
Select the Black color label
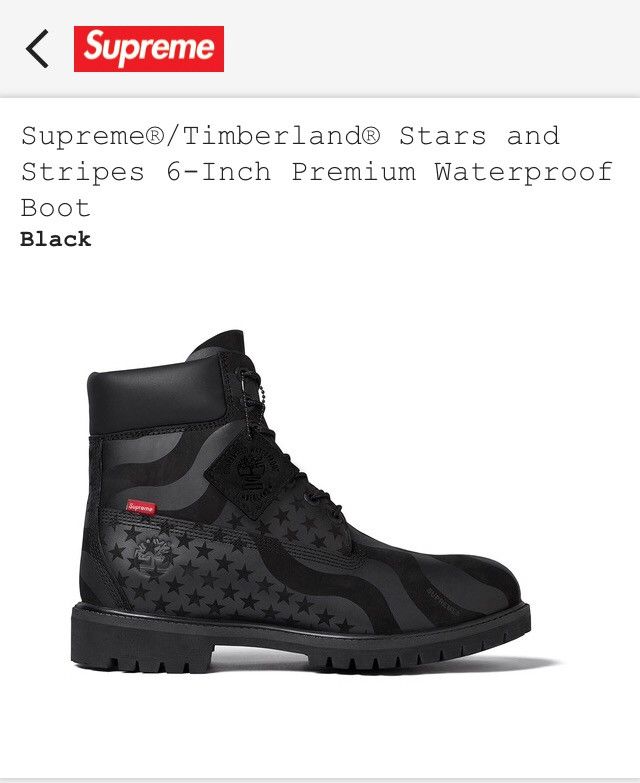click(55, 240)
